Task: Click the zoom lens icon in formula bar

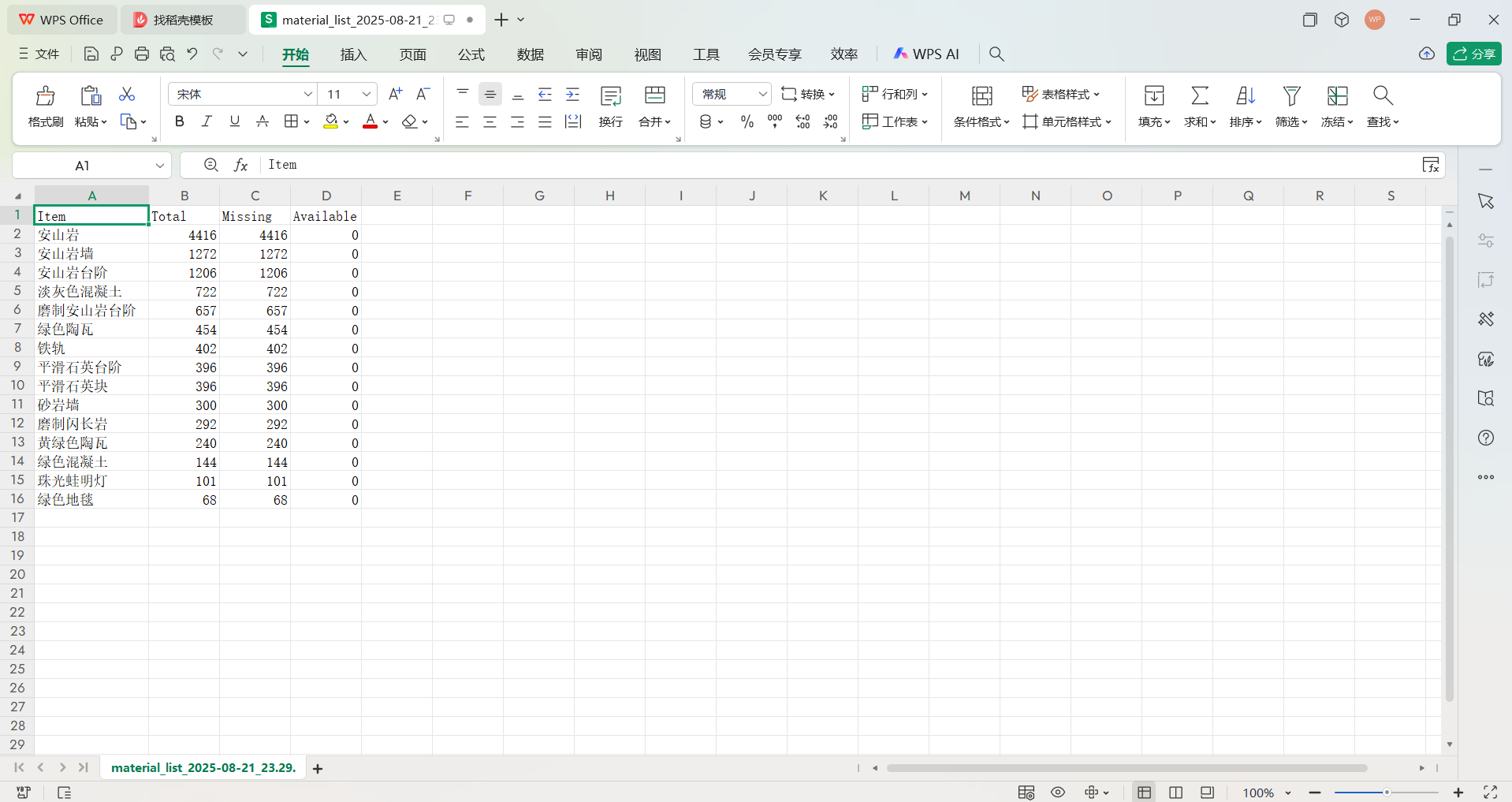Action: point(210,165)
